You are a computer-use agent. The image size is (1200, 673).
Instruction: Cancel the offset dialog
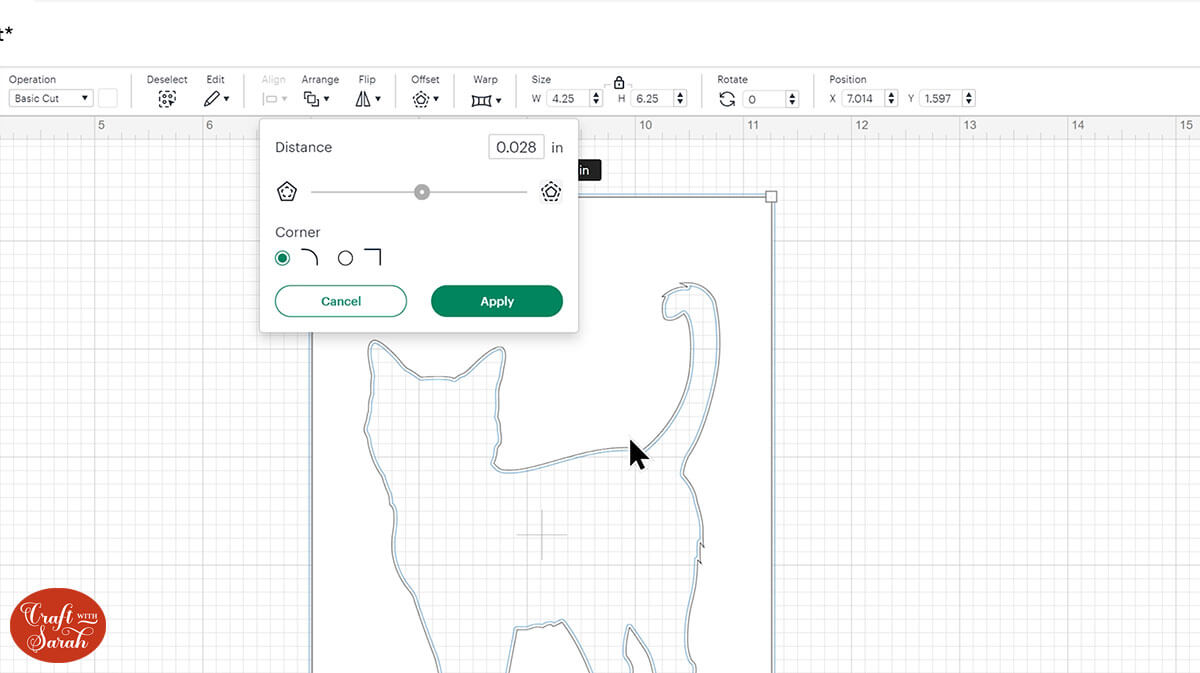(341, 301)
